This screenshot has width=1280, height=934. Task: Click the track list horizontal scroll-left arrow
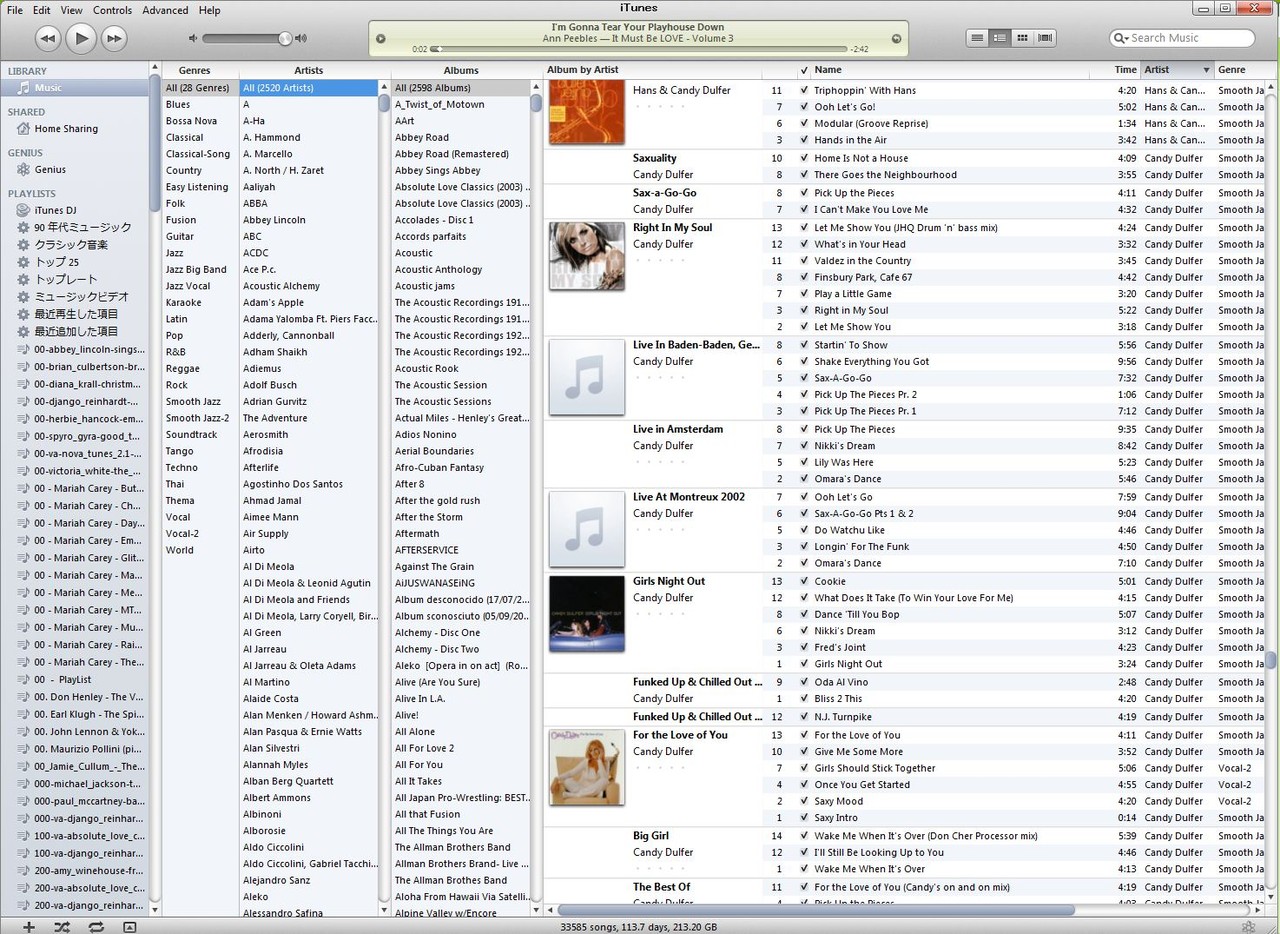(550, 910)
